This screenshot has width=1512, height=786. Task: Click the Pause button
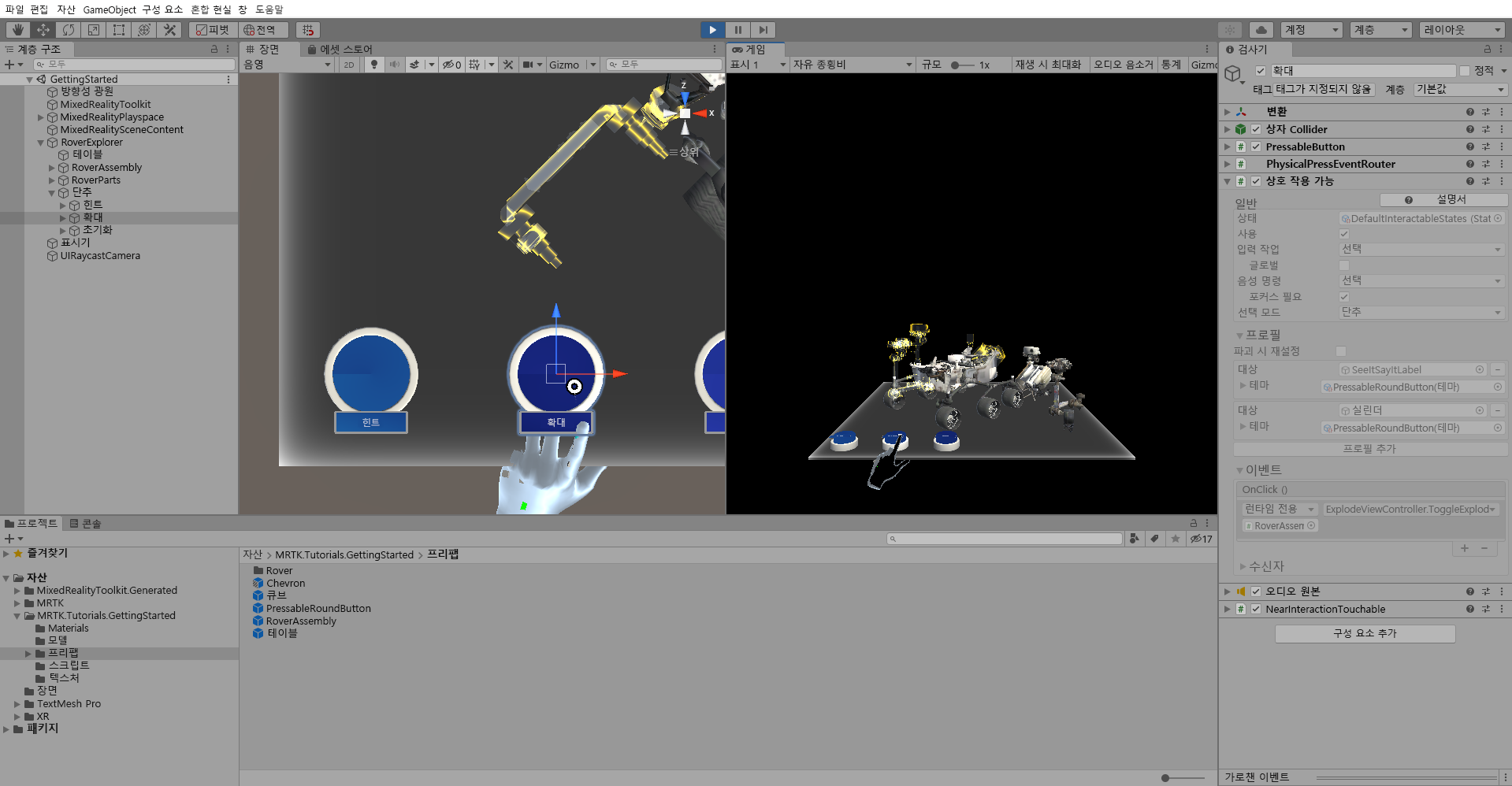coord(737,30)
